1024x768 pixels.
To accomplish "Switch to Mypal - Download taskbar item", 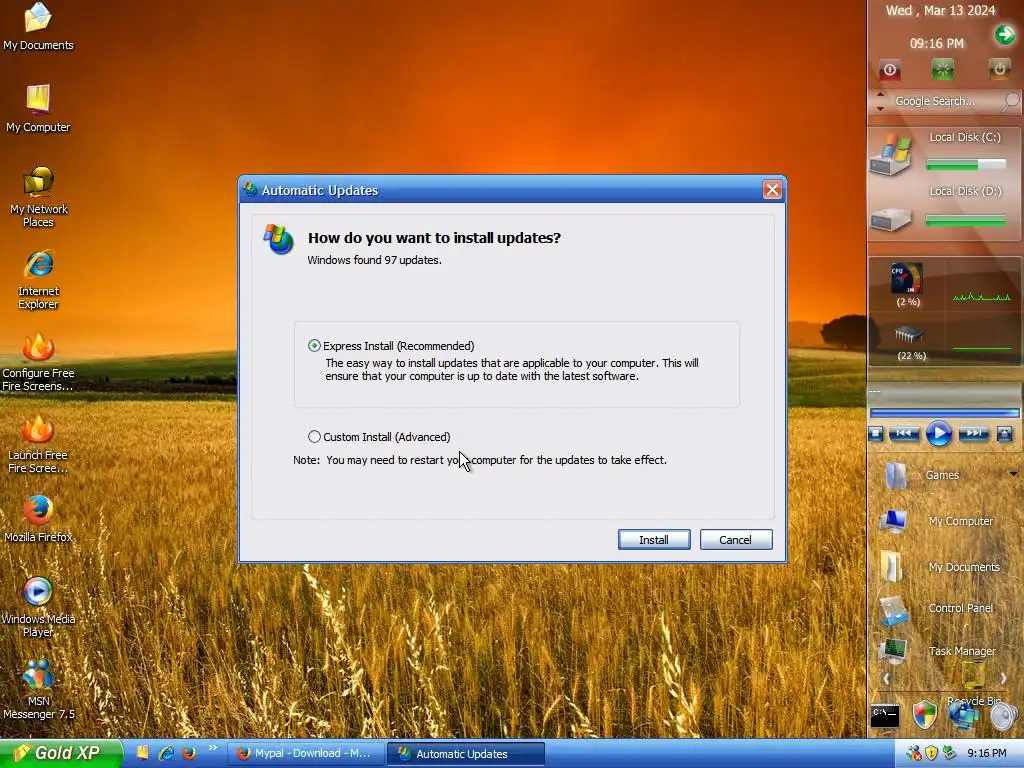I will [x=305, y=754].
